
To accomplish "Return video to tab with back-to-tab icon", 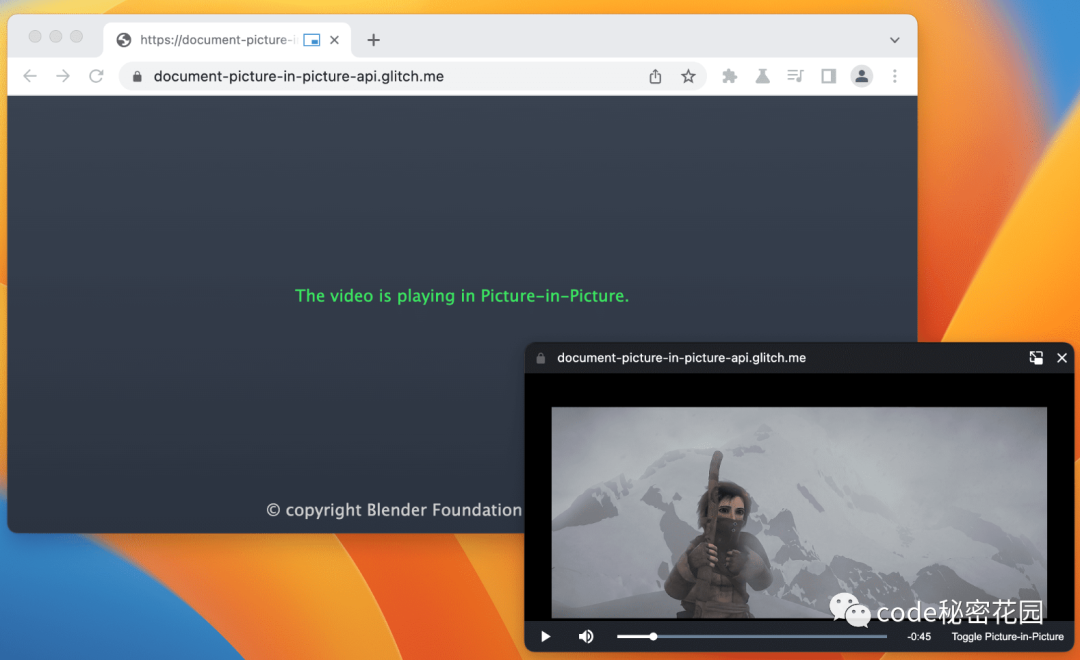I will coord(1036,358).
